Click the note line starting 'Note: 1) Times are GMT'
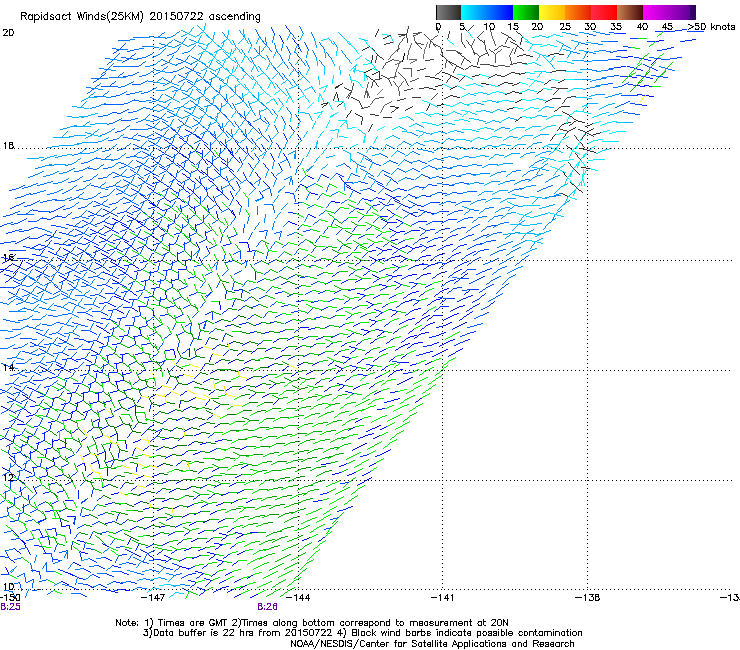 [312, 623]
